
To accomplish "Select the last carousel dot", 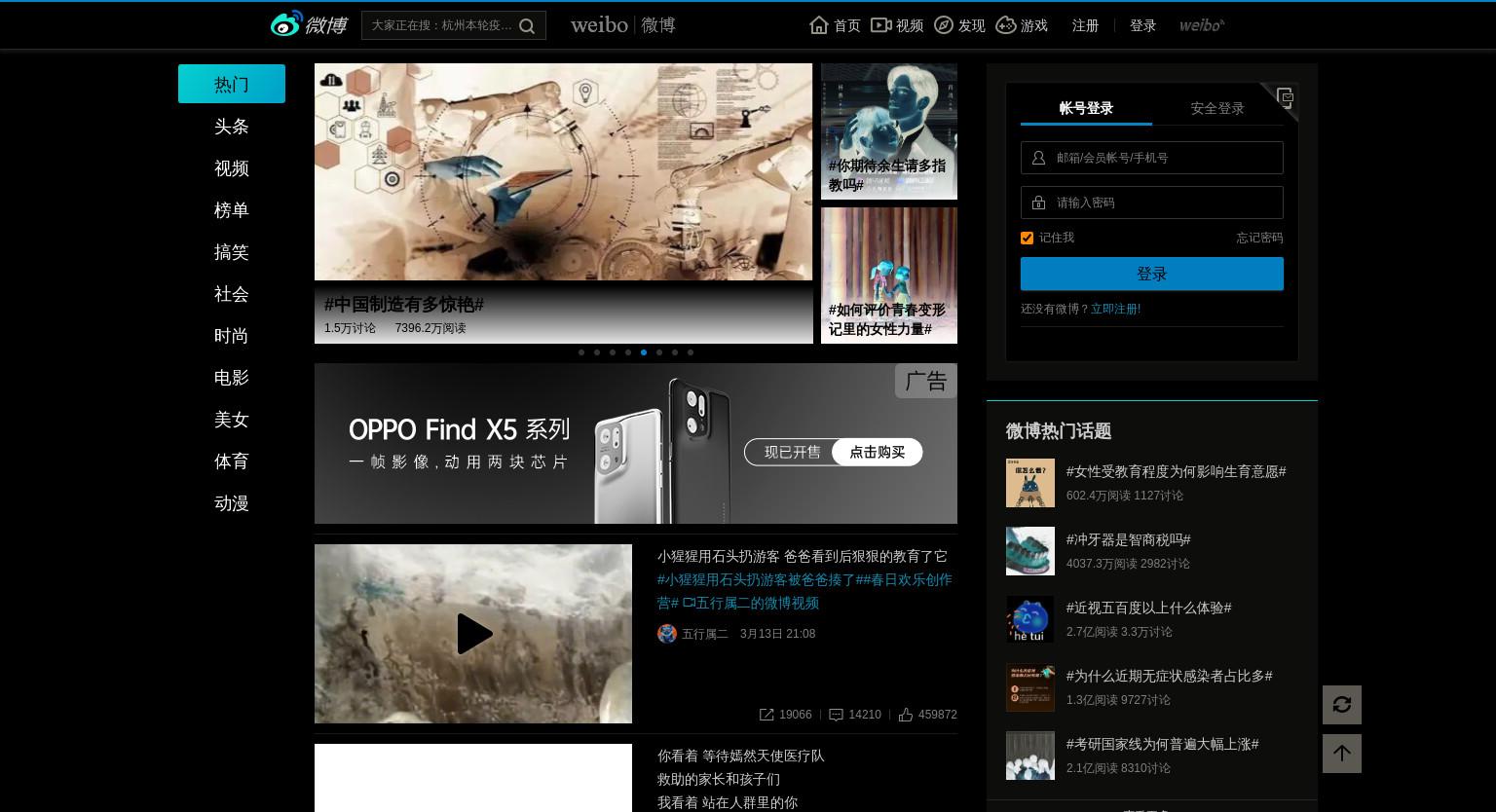I will [691, 352].
